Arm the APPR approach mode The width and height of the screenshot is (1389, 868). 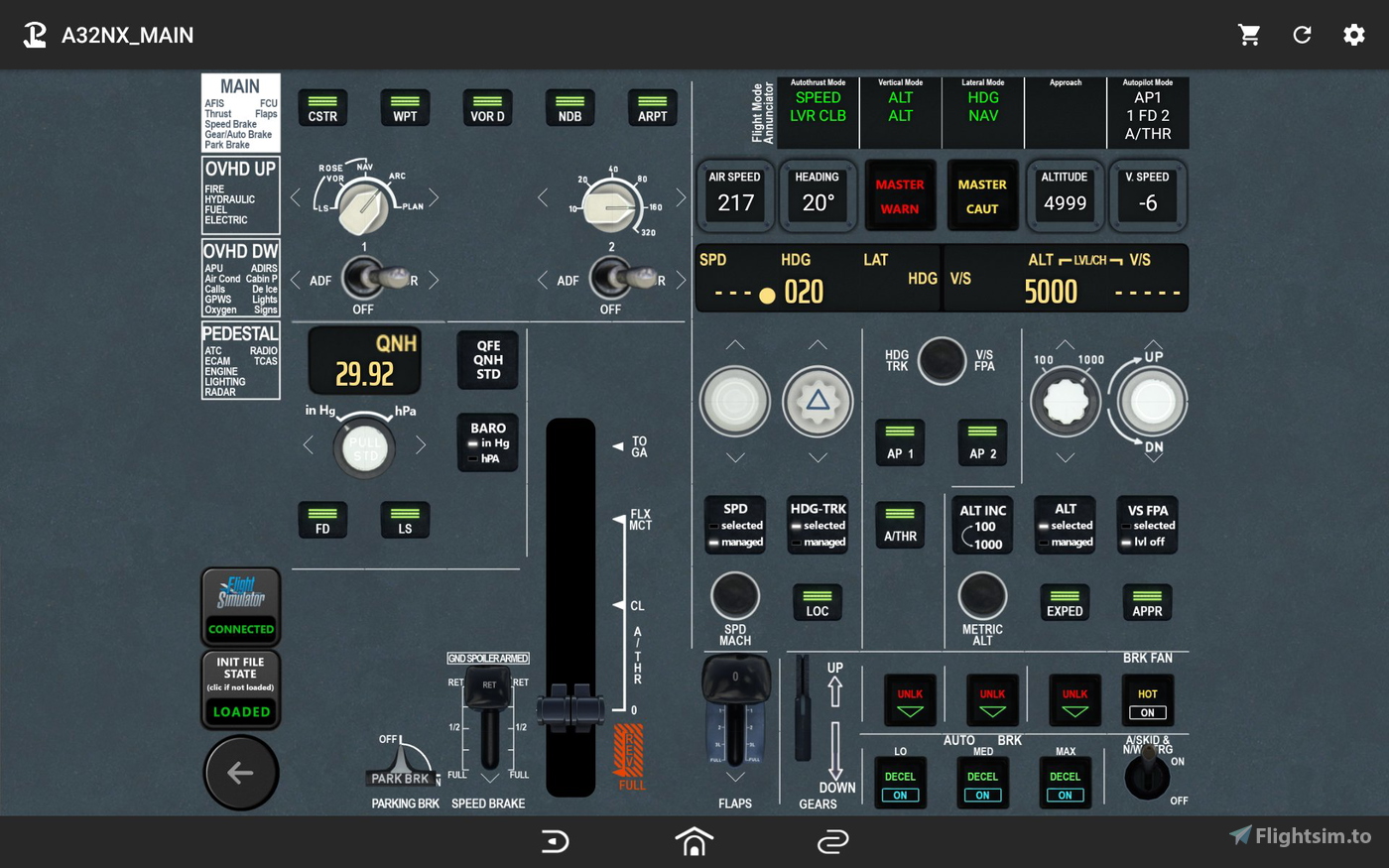coord(1147,602)
